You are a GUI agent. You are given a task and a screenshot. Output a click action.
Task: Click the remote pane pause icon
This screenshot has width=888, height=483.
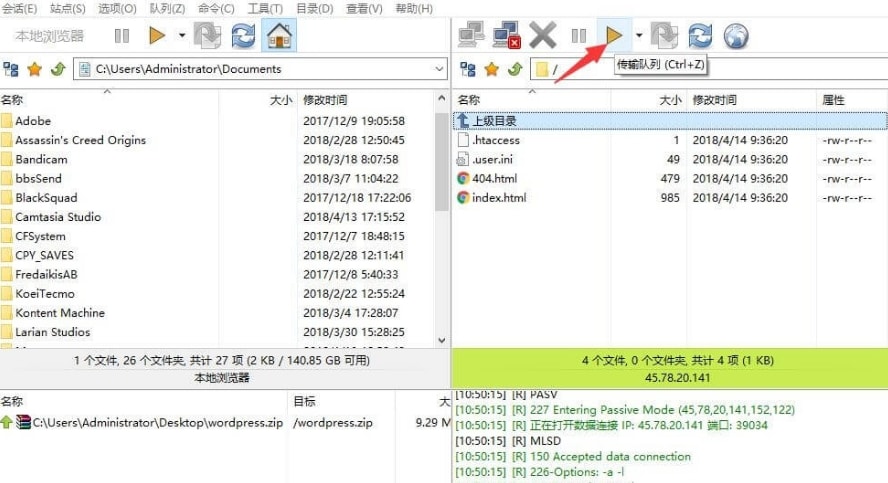click(578, 37)
